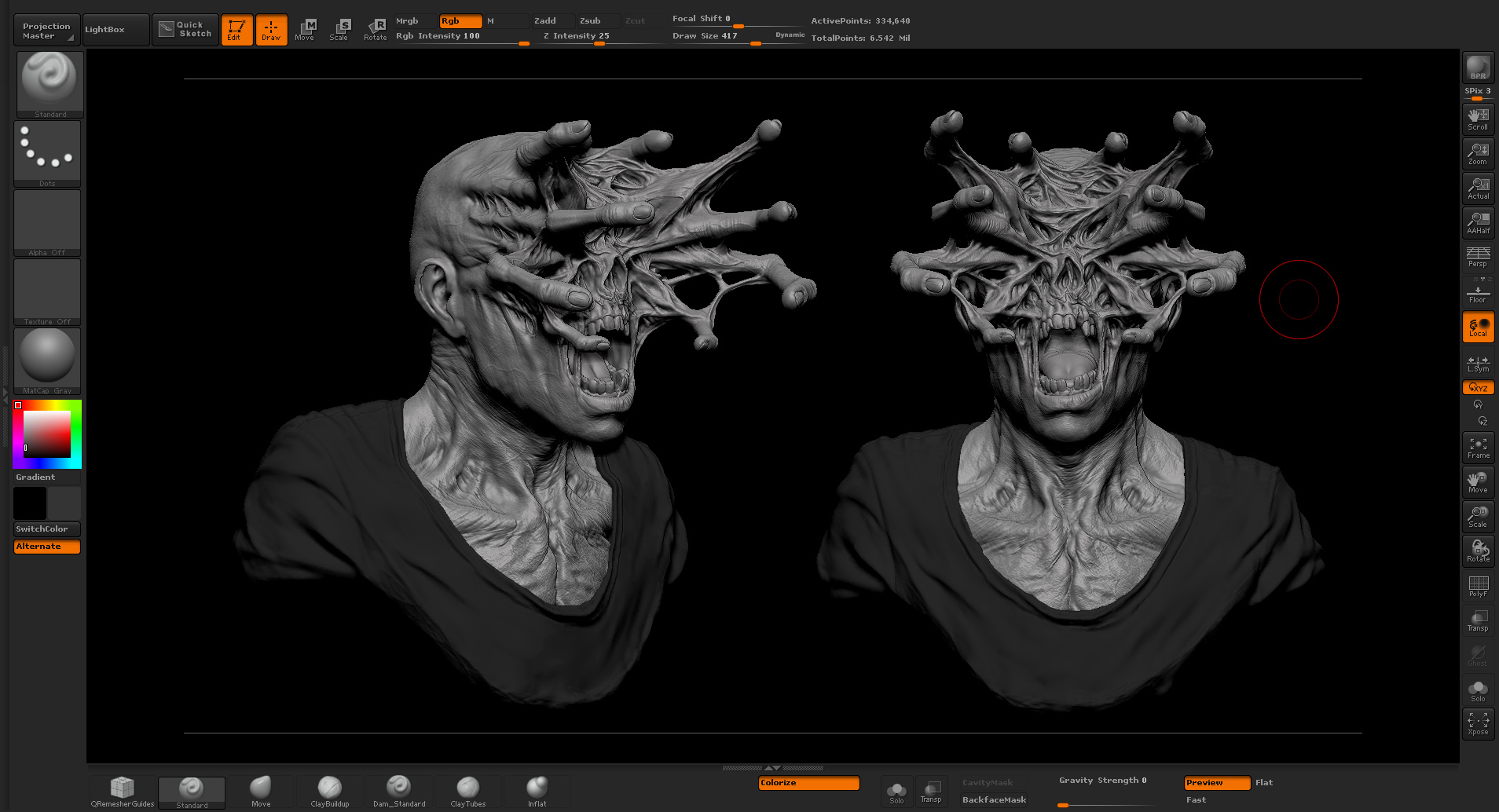This screenshot has width=1499, height=812.
Task: Select gray main color swatch
Action: (64, 503)
